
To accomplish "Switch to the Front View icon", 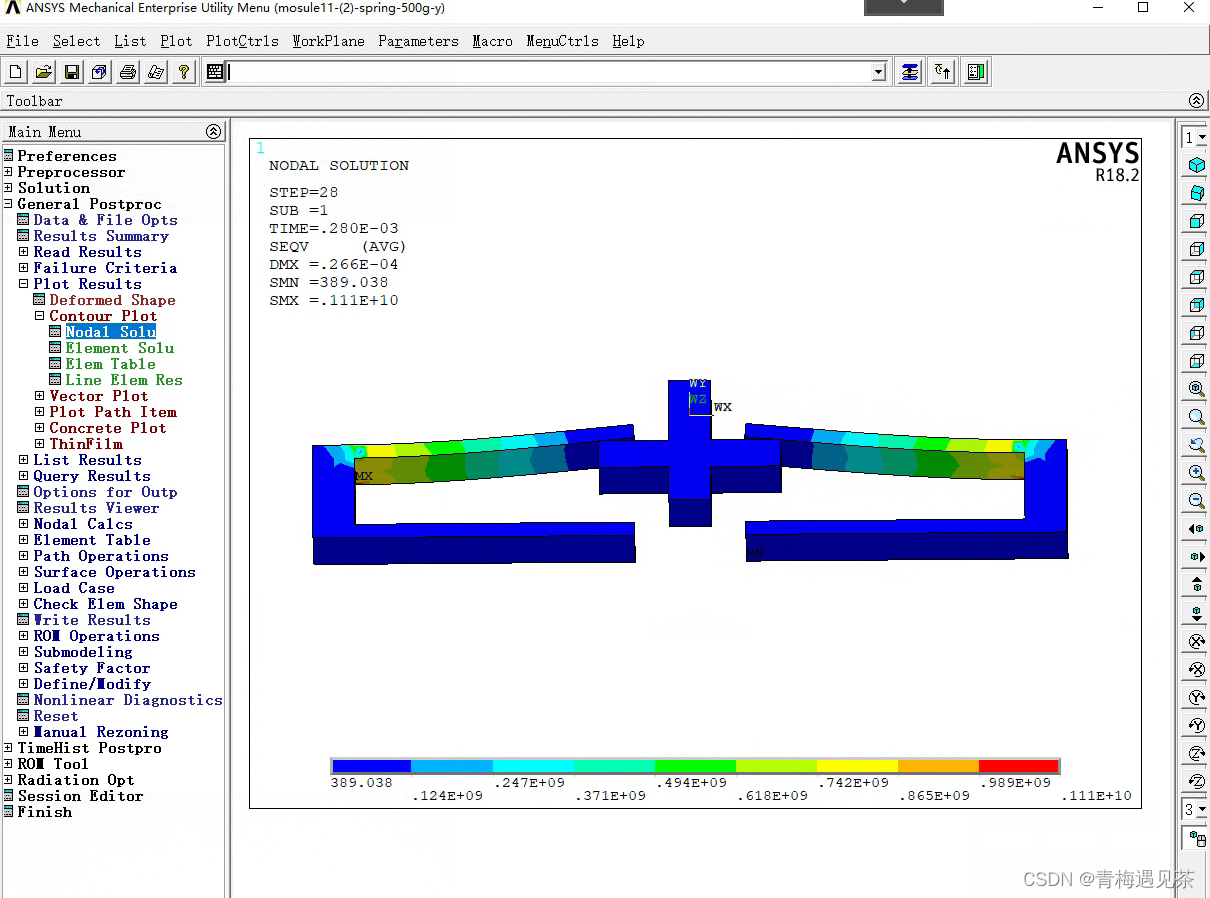I will point(1195,221).
